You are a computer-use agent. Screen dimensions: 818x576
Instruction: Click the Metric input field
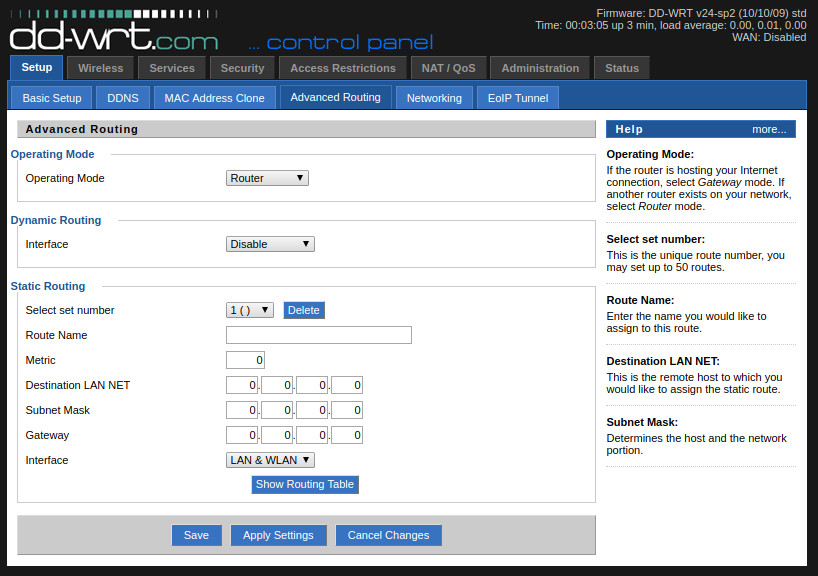tap(245, 360)
